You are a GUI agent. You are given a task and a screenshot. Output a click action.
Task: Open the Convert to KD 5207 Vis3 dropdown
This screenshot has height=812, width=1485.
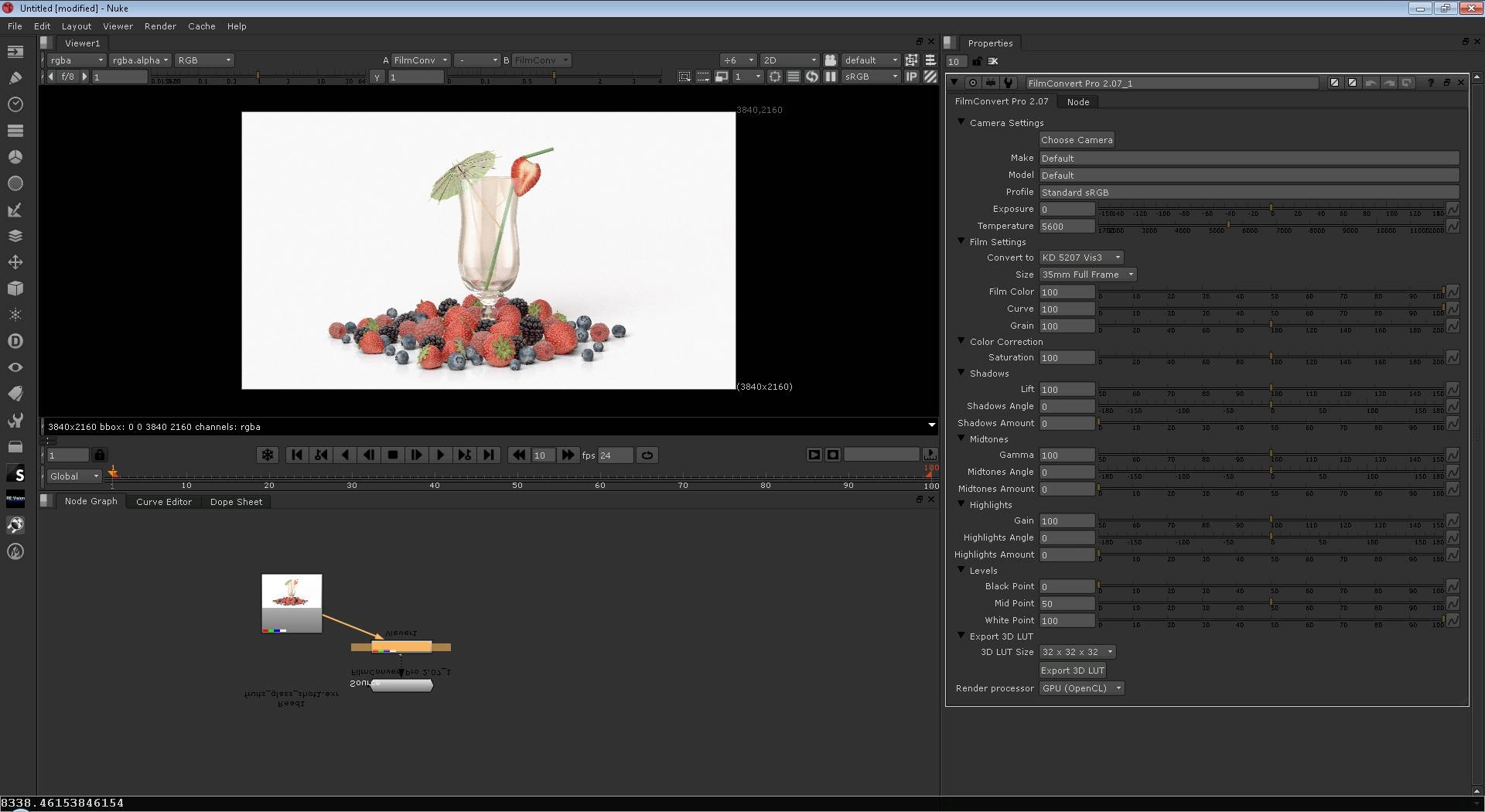[x=1081, y=258]
